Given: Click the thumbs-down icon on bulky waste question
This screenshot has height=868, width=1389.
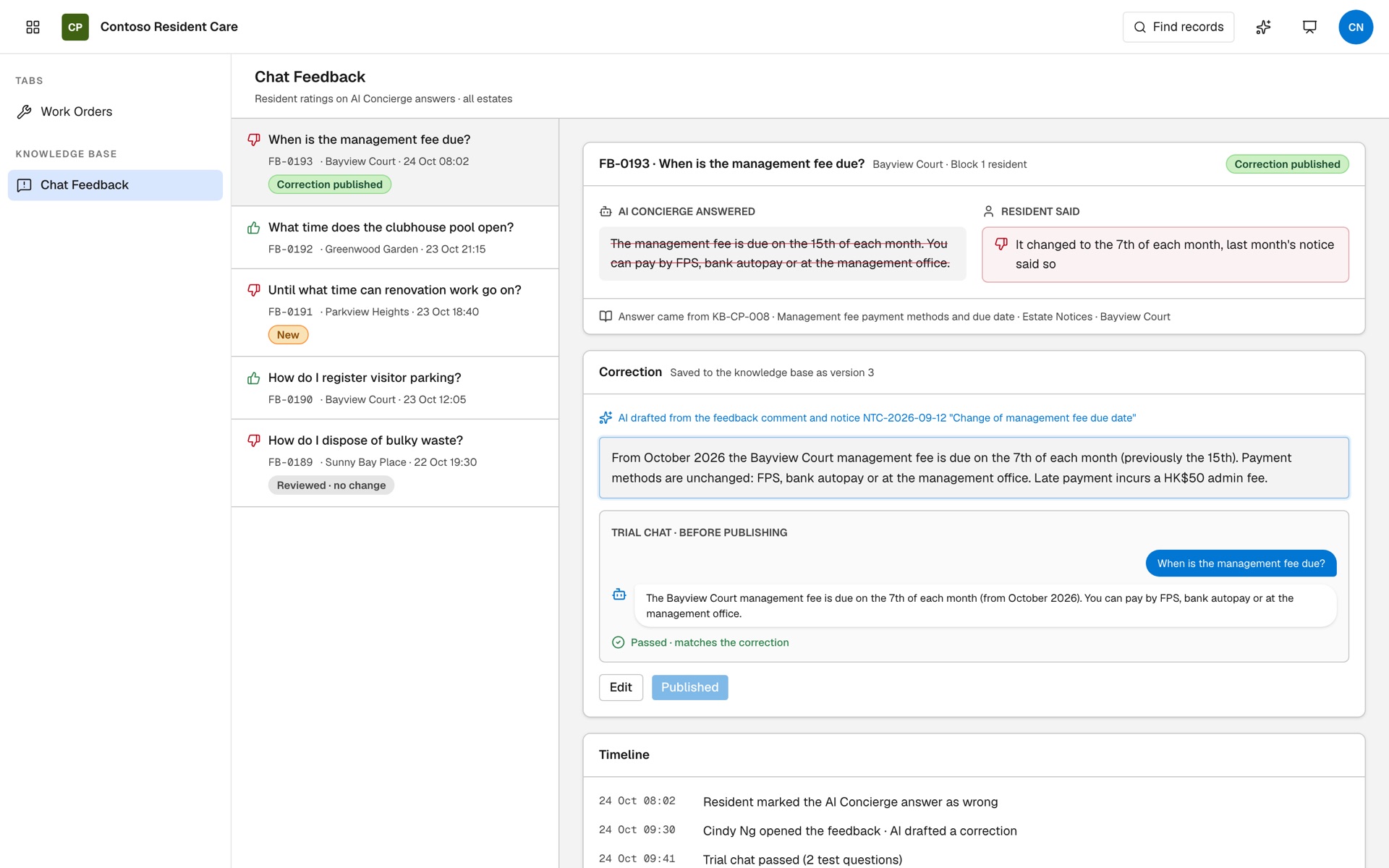Looking at the screenshot, I should [254, 441].
